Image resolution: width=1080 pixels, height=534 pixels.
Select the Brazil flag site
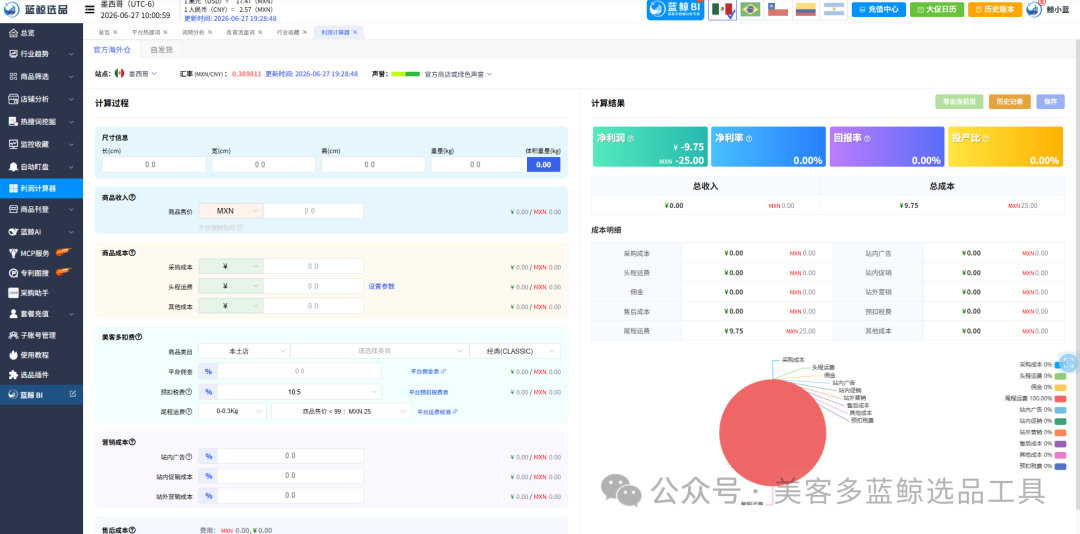pos(750,10)
